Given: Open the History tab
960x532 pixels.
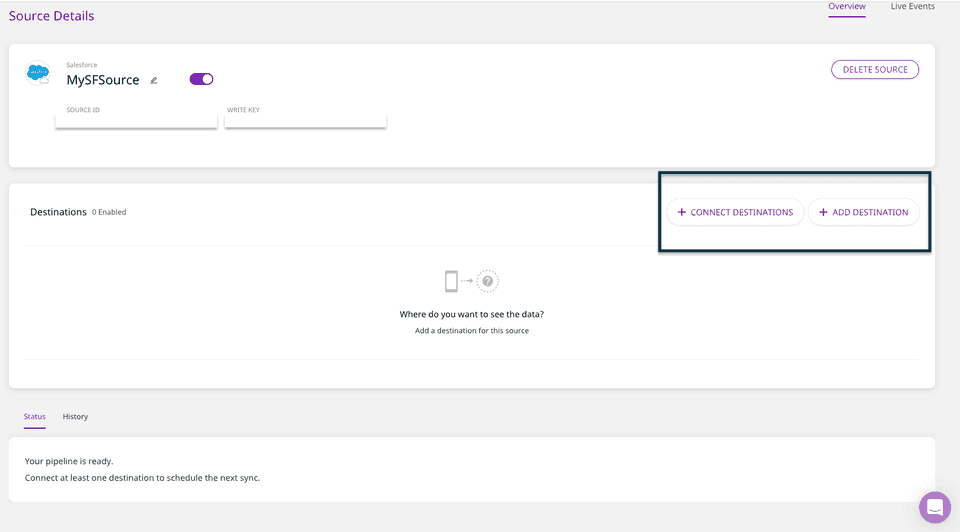Looking at the screenshot, I should click(75, 416).
